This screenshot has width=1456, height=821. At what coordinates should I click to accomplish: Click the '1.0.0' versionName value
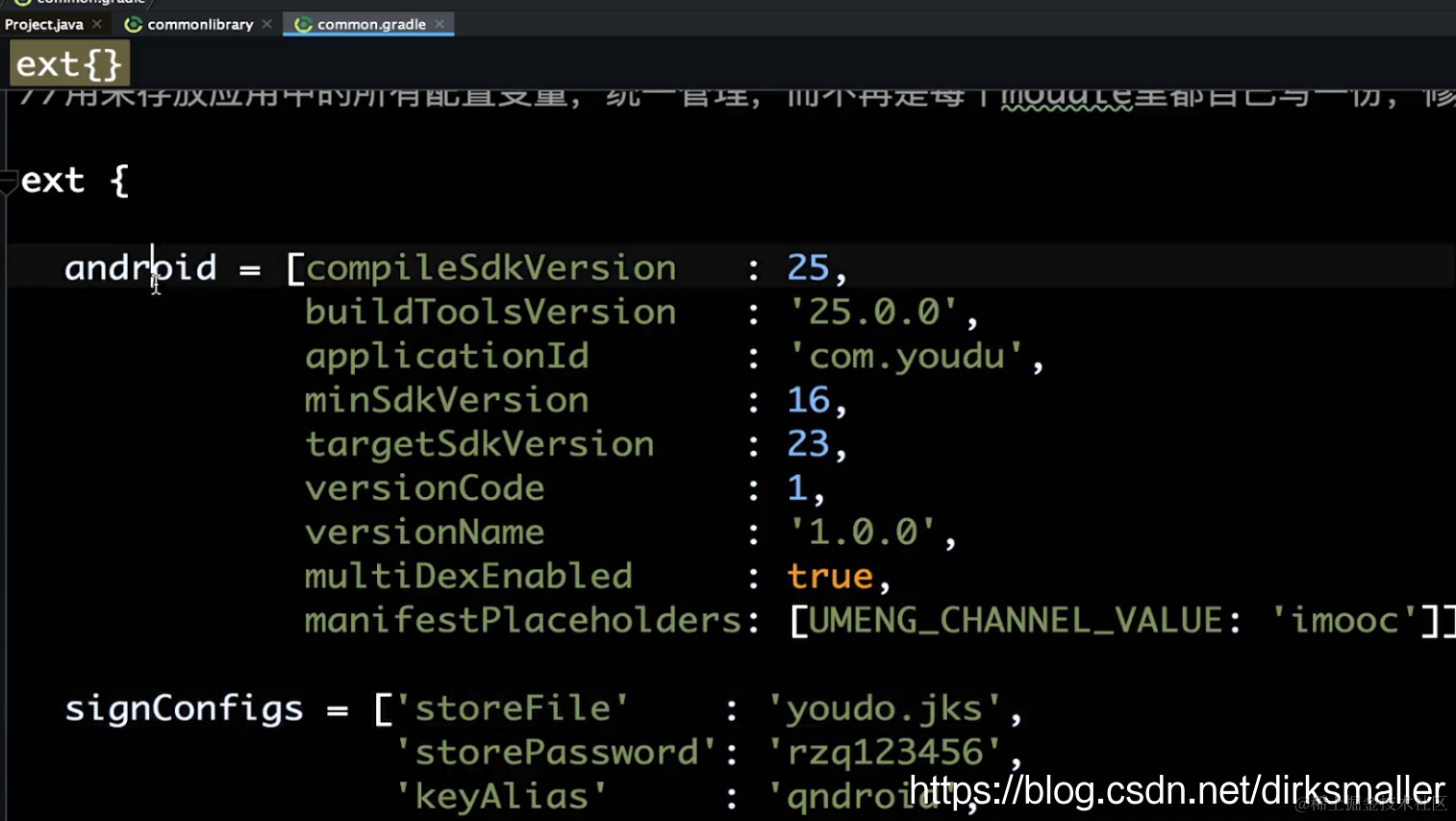click(x=862, y=532)
